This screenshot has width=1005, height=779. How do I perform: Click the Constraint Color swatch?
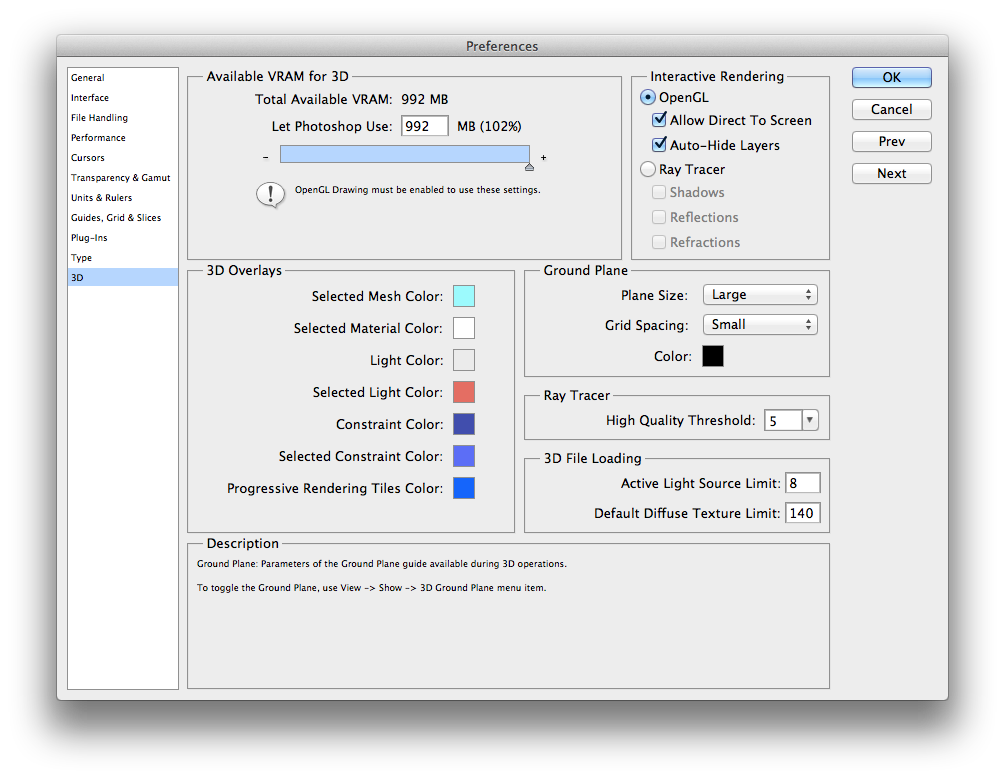[x=464, y=424]
